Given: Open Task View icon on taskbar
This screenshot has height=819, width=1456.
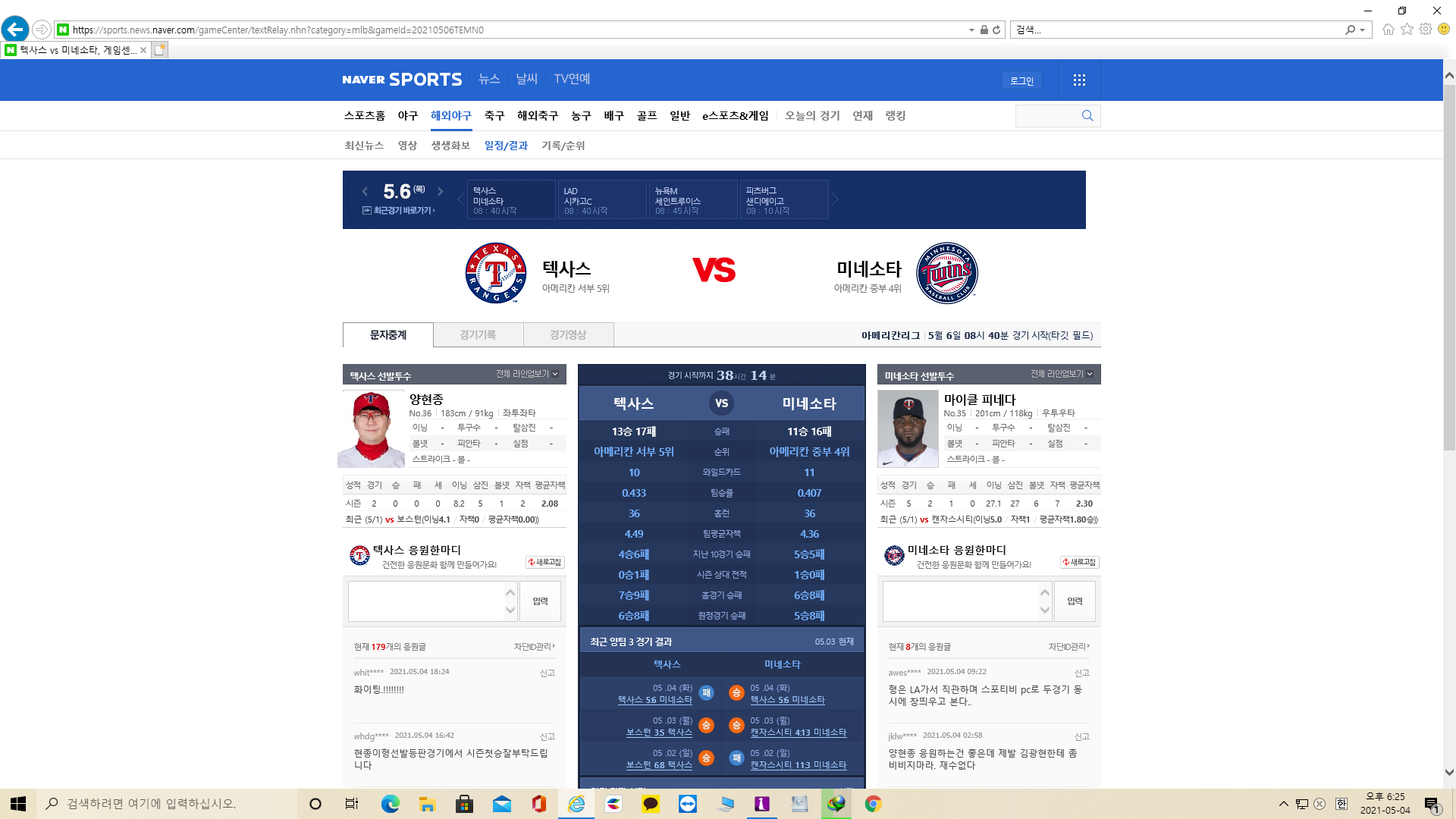Looking at the screenshot, I should (x=352, y=804).
